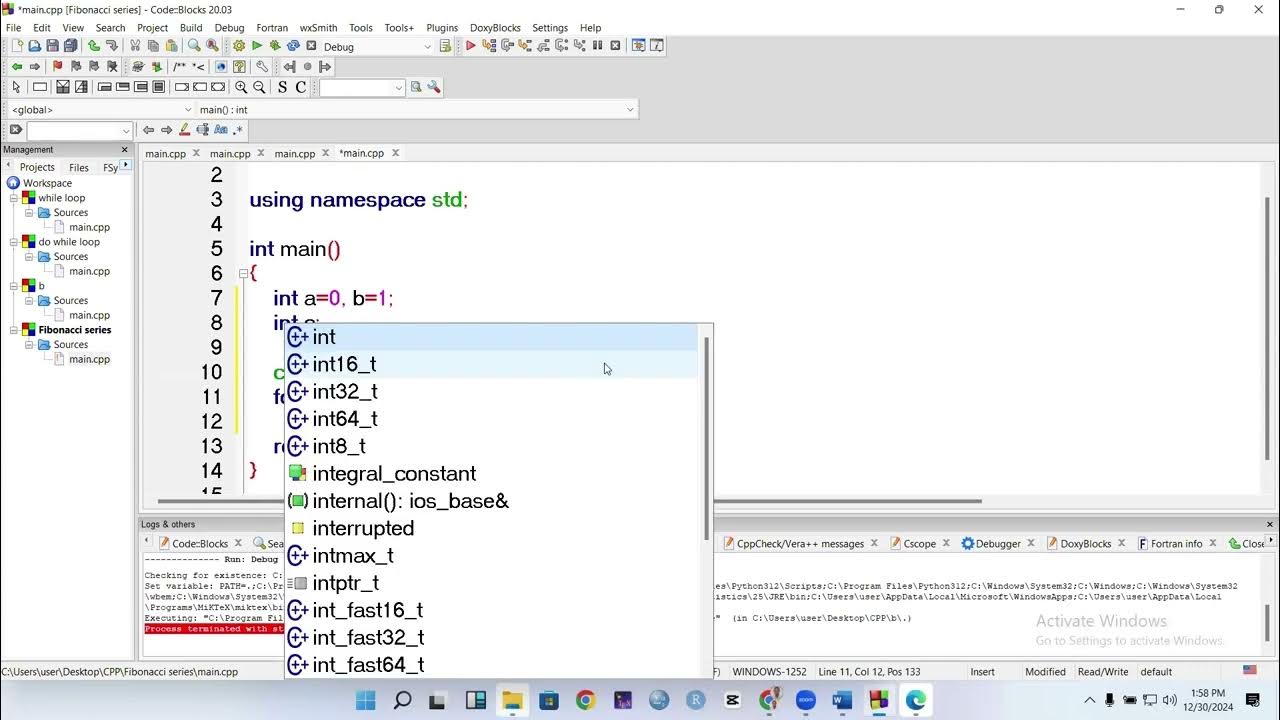Click the Redo toolbar icon
The width and height of the screenshot is (1280, 720).
click(111, 46)
